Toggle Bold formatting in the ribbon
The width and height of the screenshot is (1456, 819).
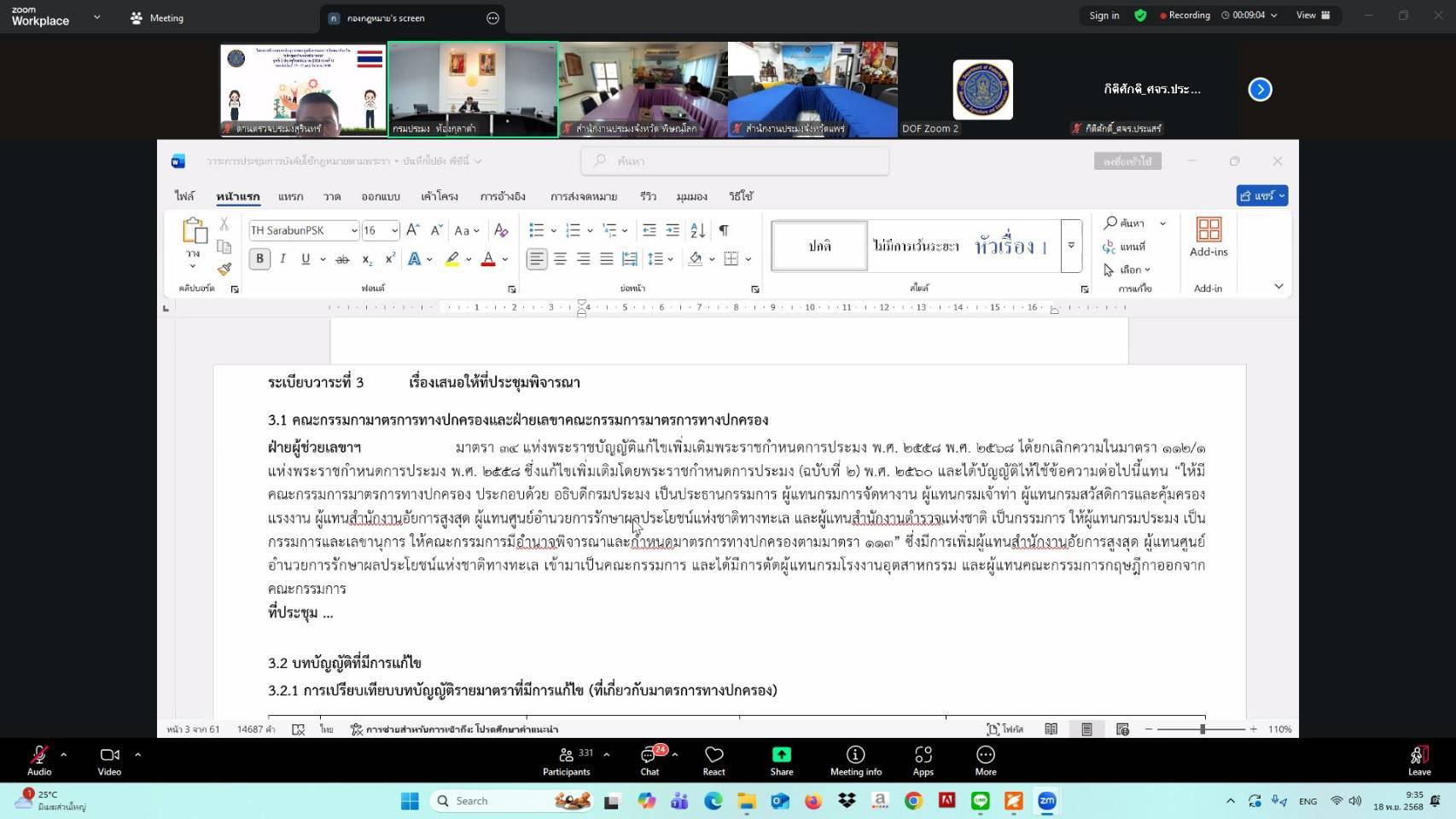tap(259, 258)
